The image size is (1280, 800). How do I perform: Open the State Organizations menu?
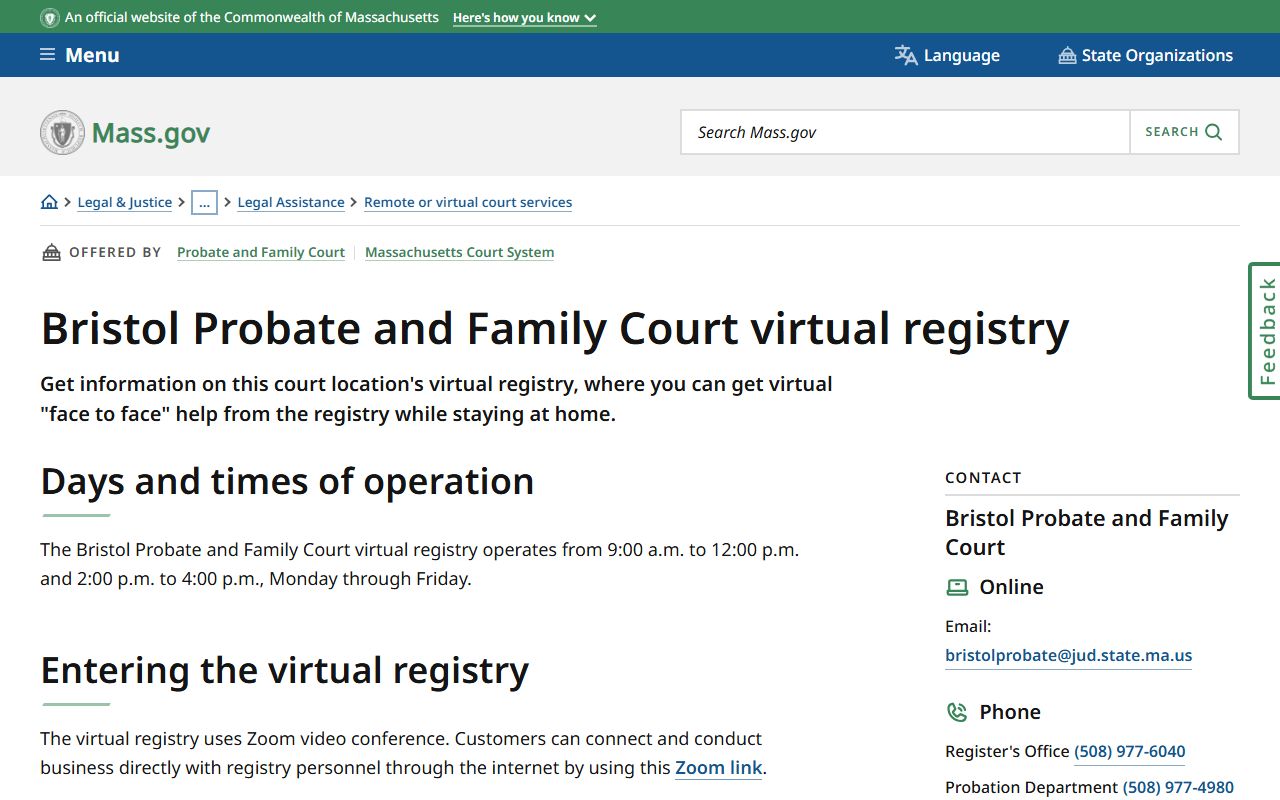coord(1146,55)
